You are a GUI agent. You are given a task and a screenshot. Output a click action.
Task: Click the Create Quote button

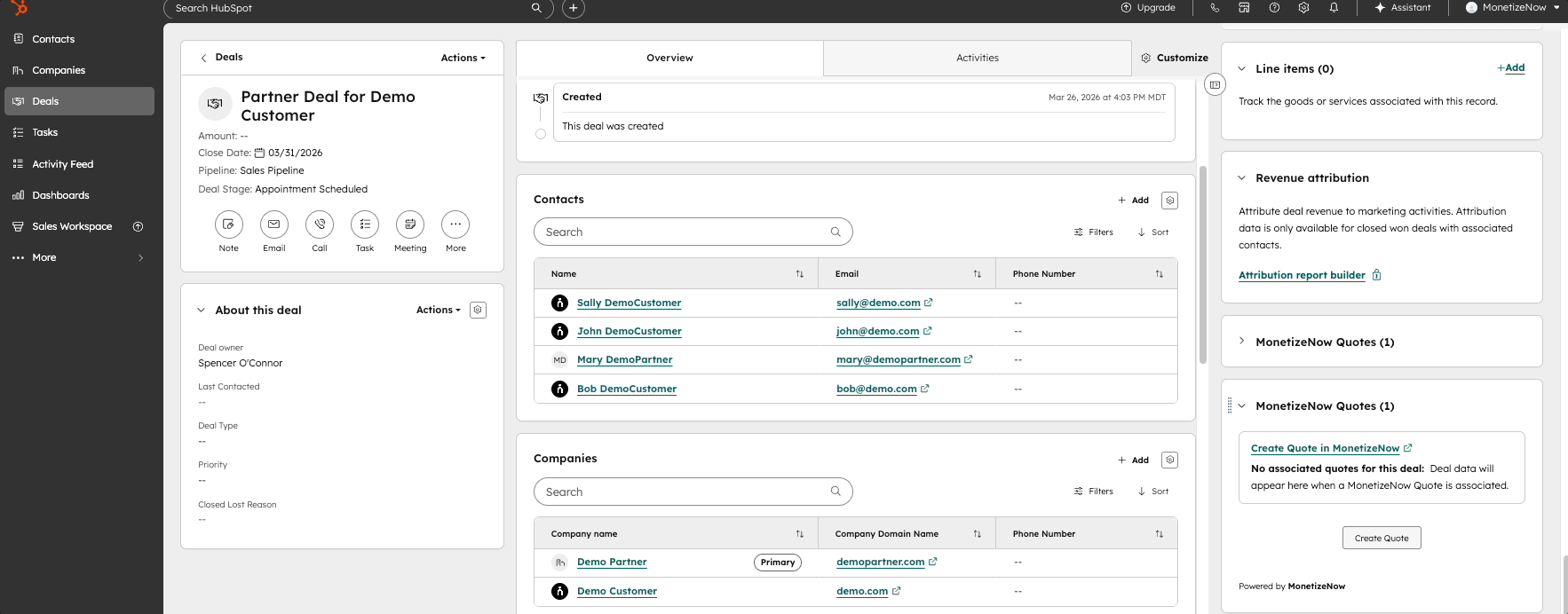1382,538
